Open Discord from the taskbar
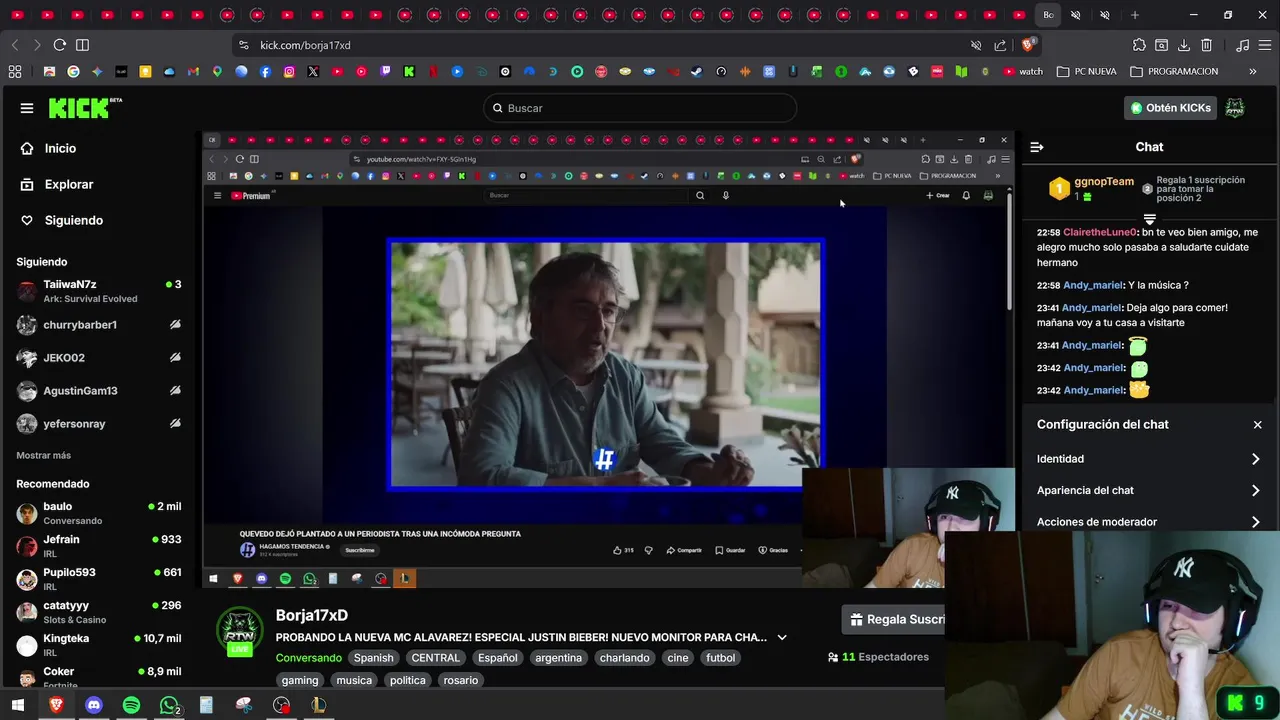Image resolution: width=1280 pixels, height=720 pixels. (94, 705)
